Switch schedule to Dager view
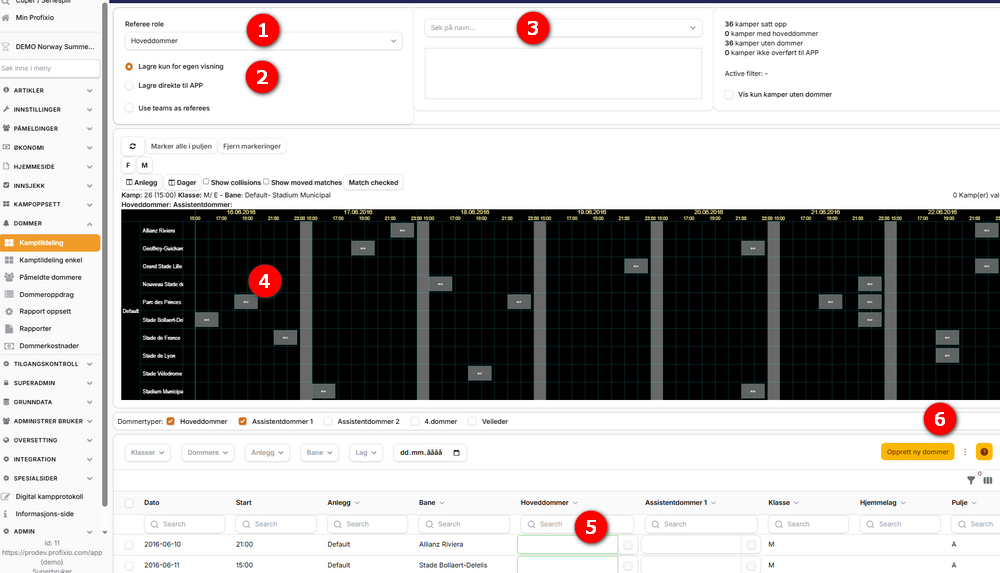Screen dimensions: 1000x573 [x=182, y=182]
